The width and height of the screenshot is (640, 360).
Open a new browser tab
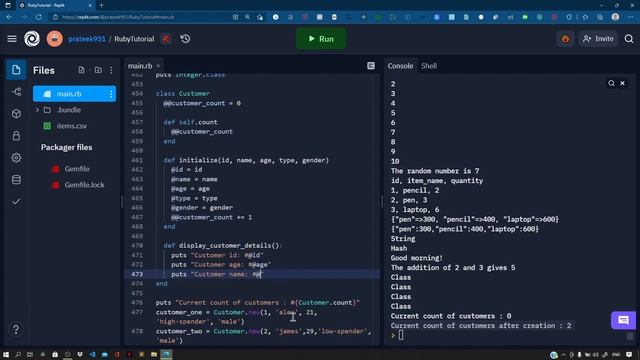coord(101,5)
